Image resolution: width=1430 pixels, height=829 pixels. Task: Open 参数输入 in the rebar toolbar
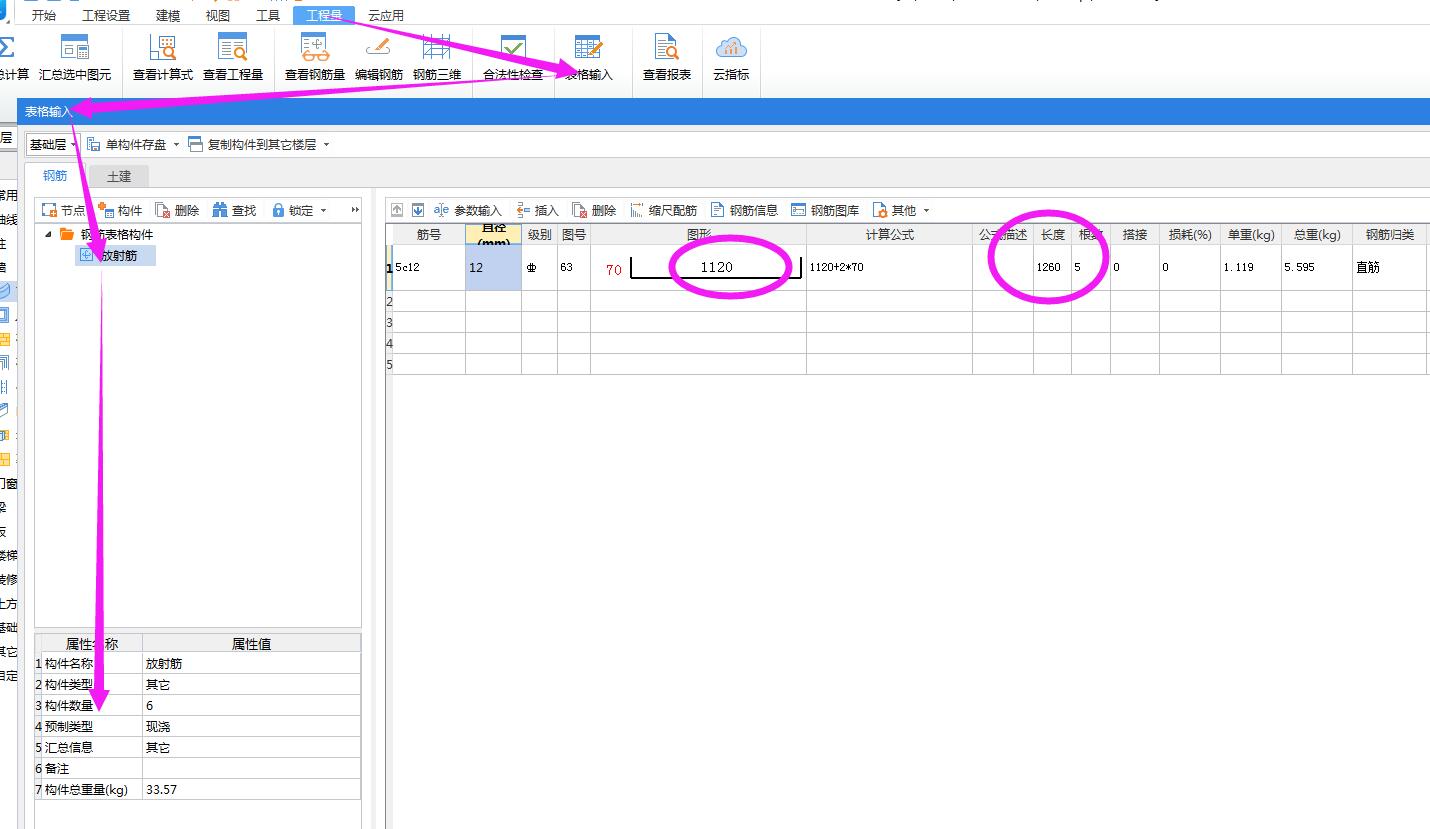467,210
